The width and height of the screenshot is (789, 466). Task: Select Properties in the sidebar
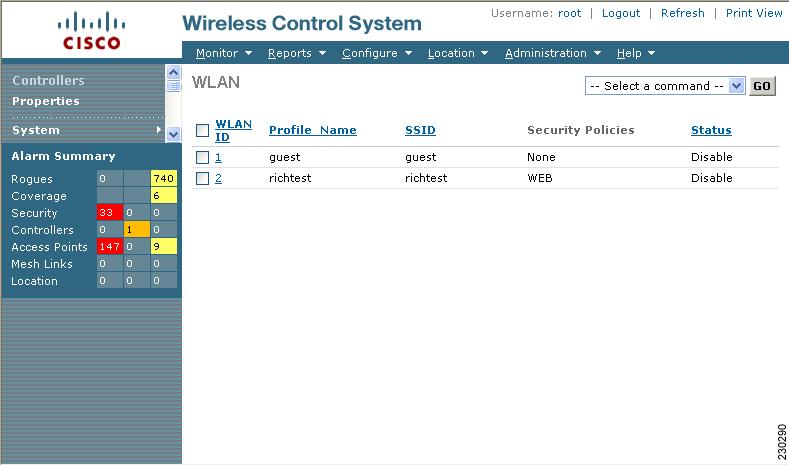pyautogui.click(x=46, y=101)
